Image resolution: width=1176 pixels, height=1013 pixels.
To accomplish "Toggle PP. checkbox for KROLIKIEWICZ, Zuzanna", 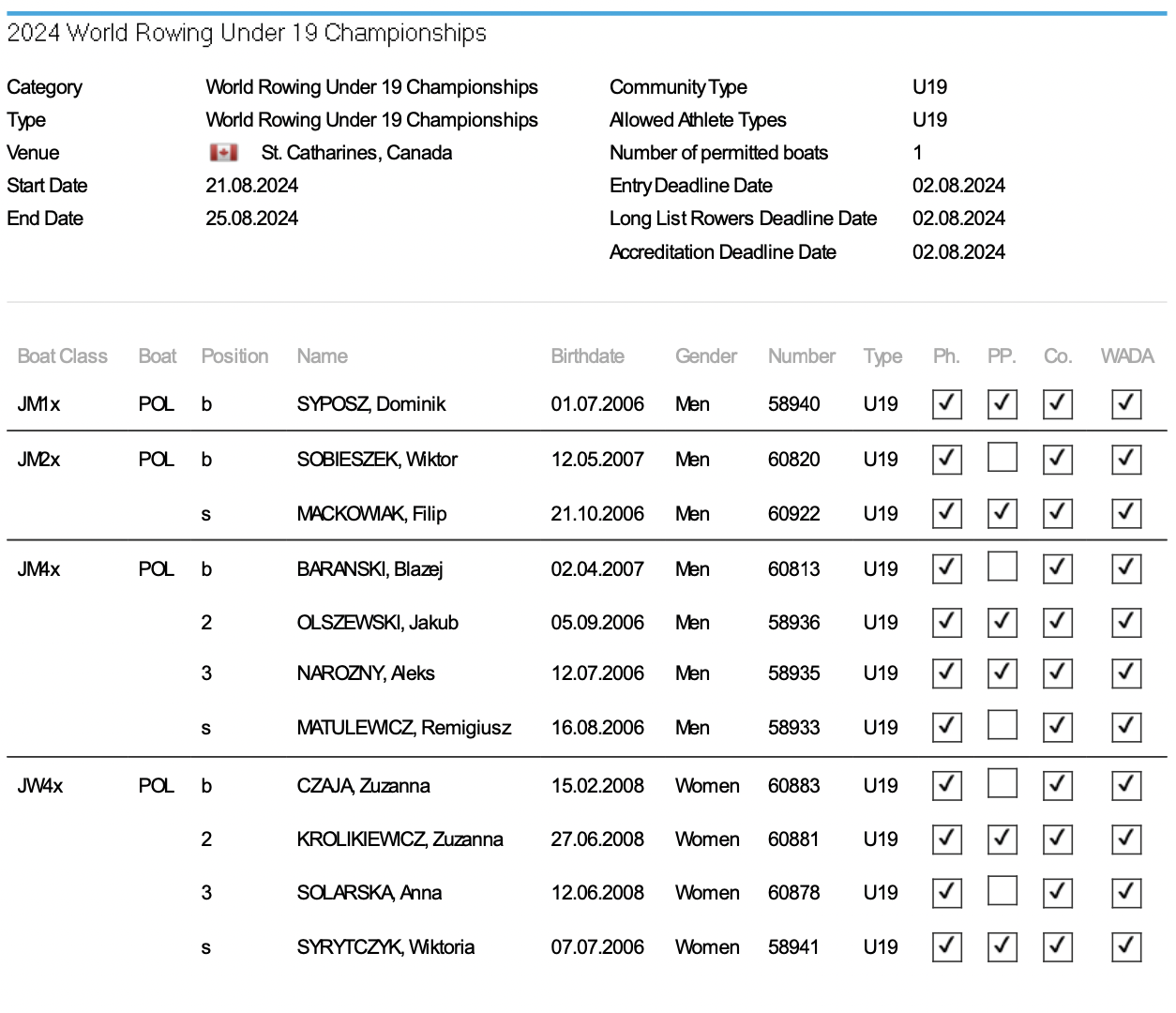I will coord(1003,839).
